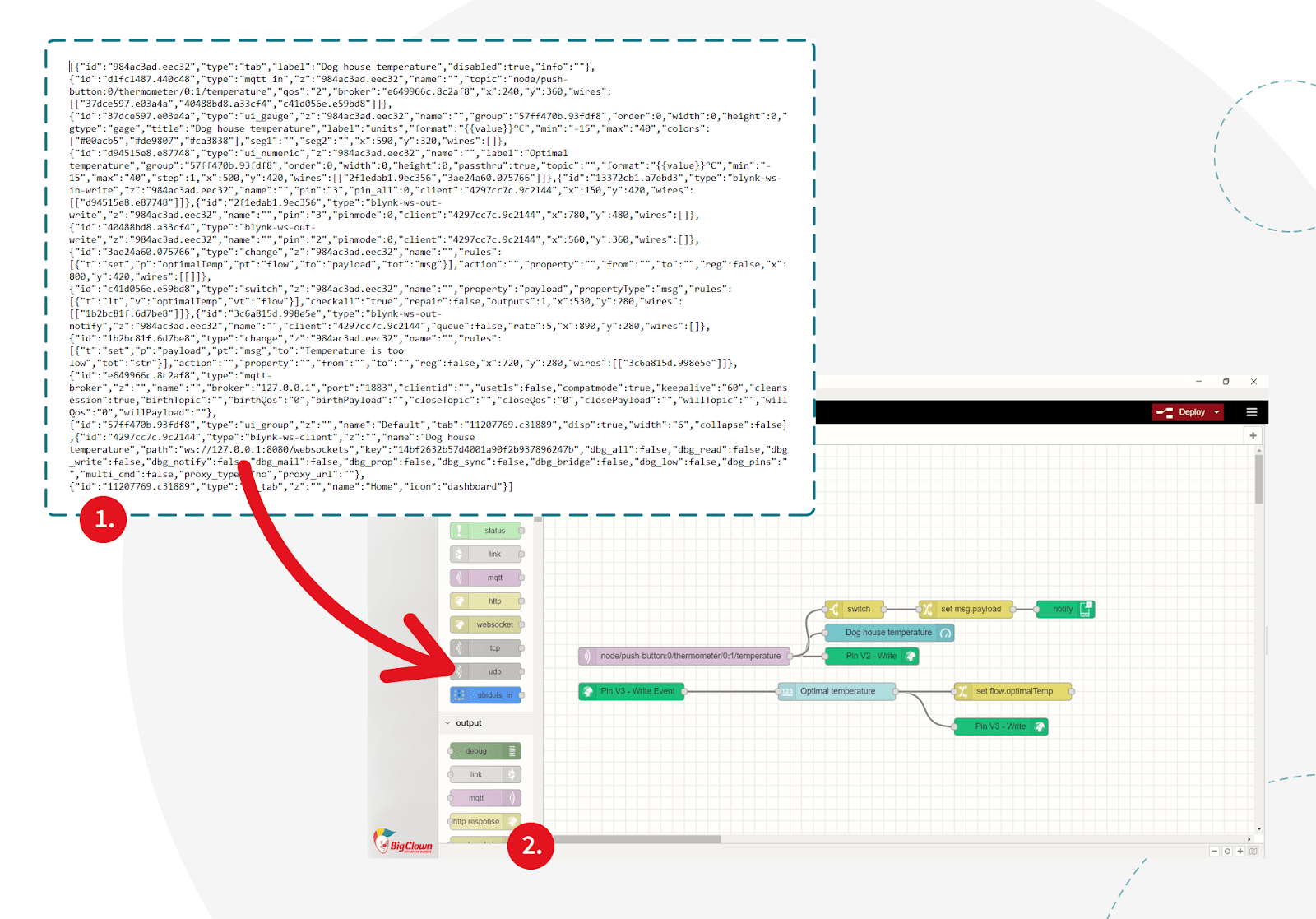
Task: Click the canvas horizontal scrollbar thumb
Action: pyautogui.click(x=633, y=839)
